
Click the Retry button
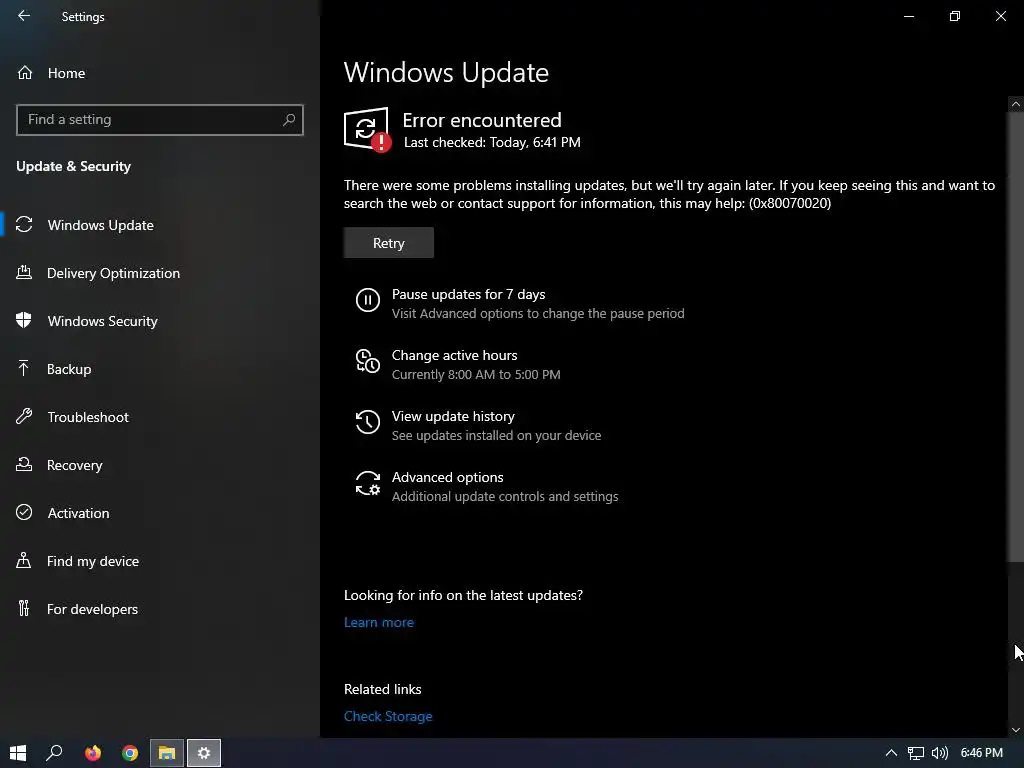[x=389, y=242]
